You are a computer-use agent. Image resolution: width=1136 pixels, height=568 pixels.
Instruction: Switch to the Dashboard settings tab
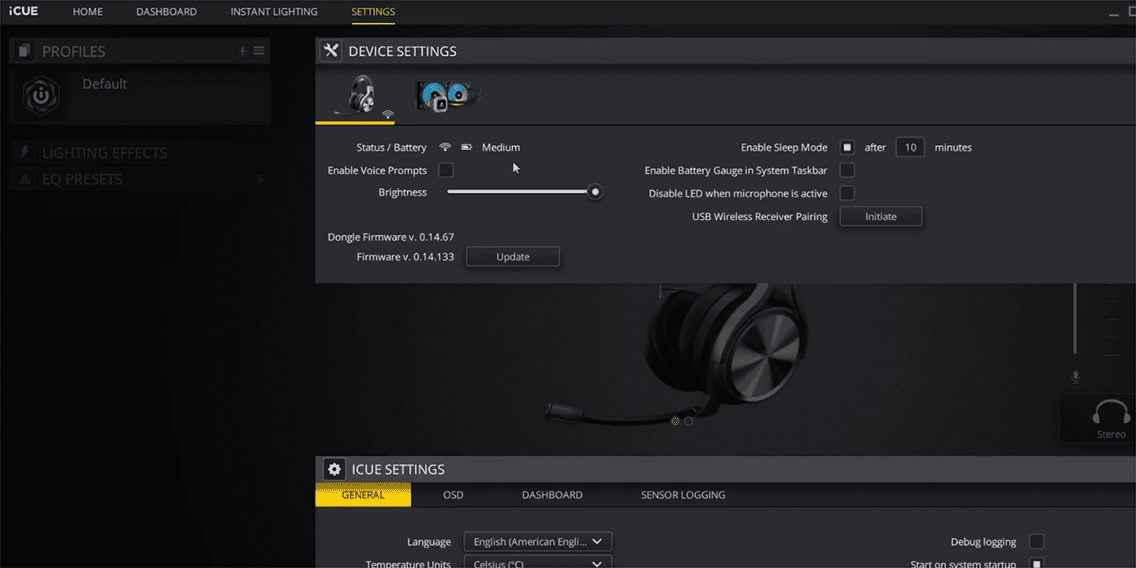[552, 495]
